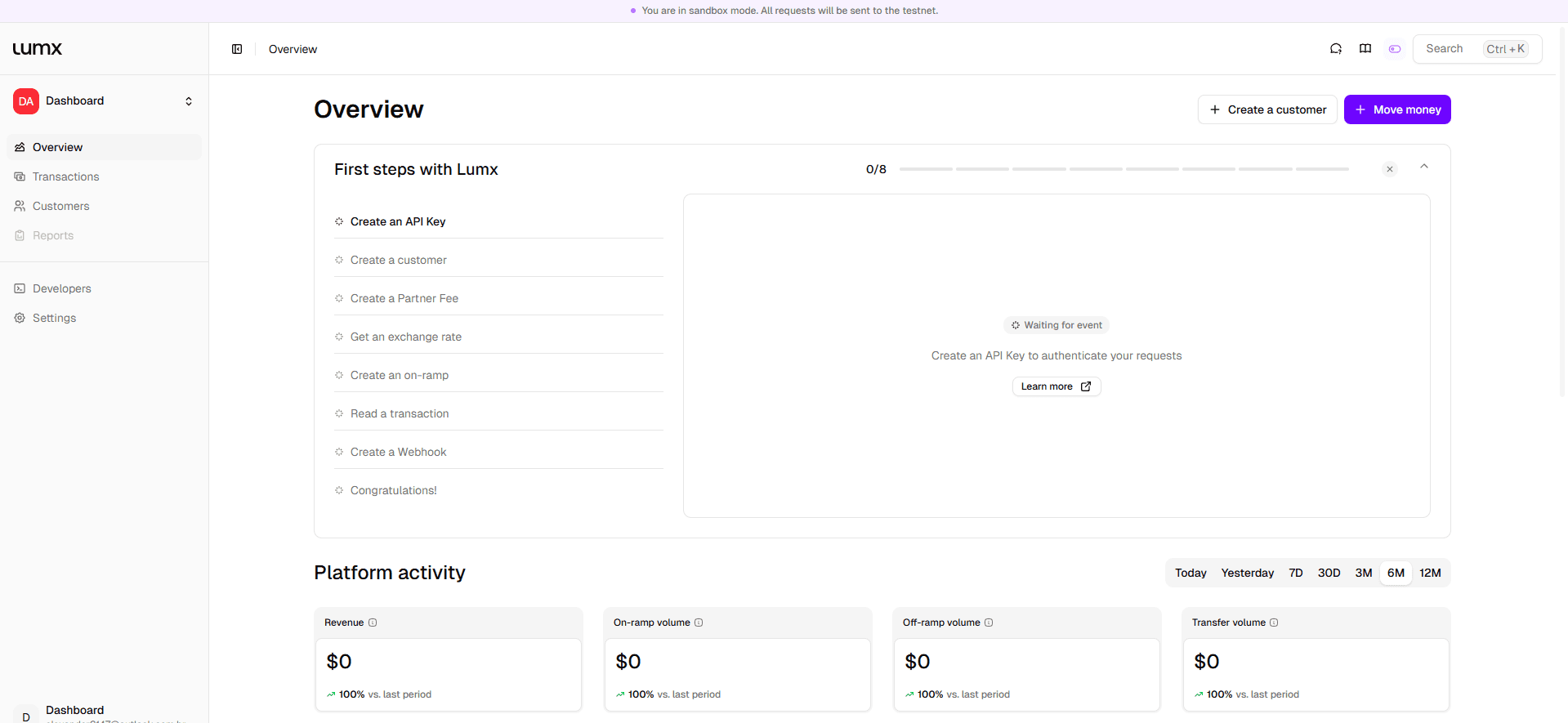Viewport: 1568px width, 723px height.
Task: Open Developers in sidebar
Action: tap(105, 288)
